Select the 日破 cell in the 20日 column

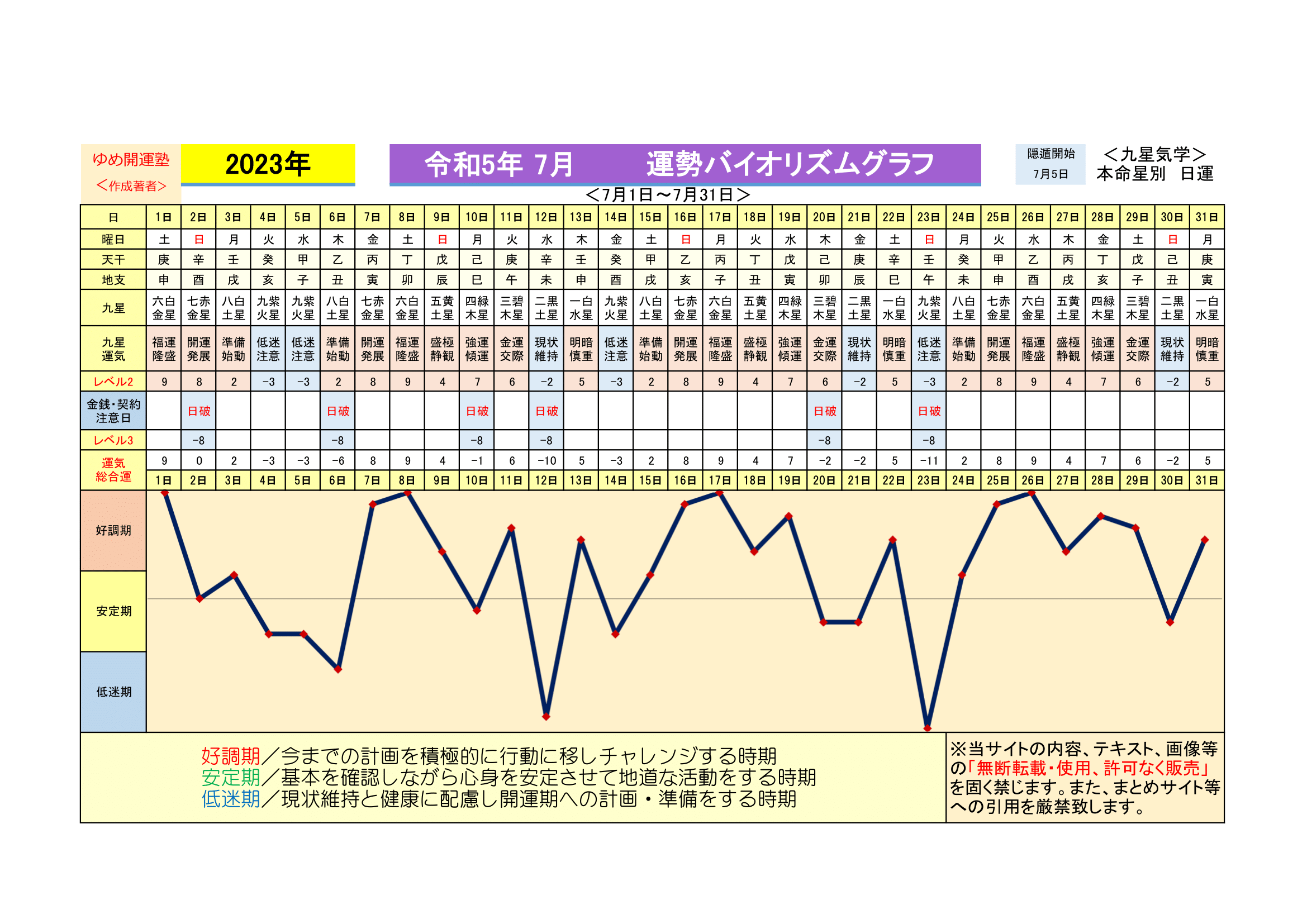pyautogui.click(x=824, y=411)
